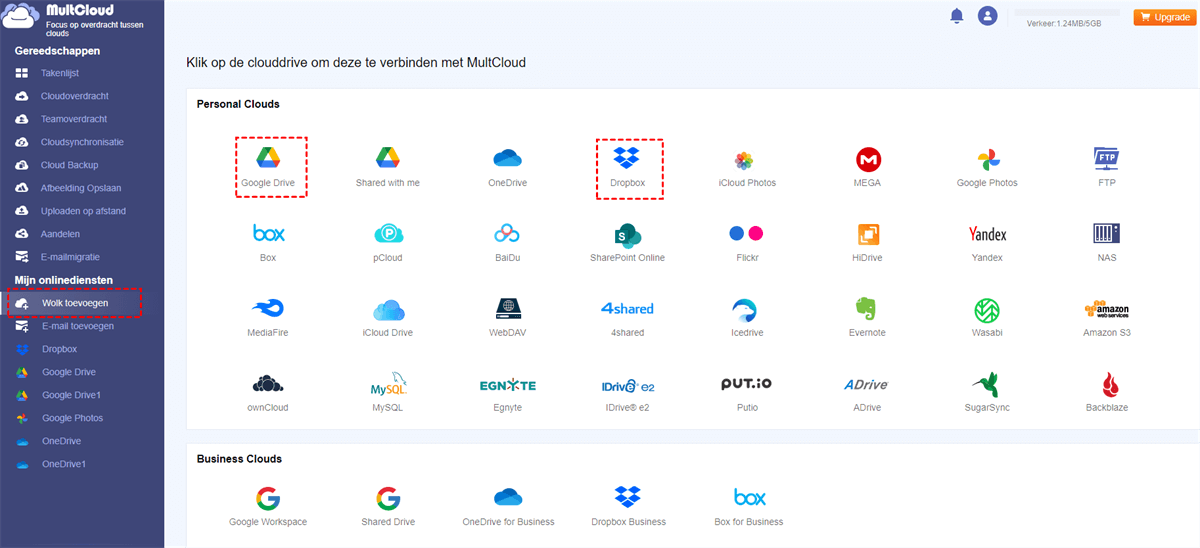The width and height of the screenshot is (1200, 548).
Task: Open notifications bell
Action: click(x=957, y=16)
